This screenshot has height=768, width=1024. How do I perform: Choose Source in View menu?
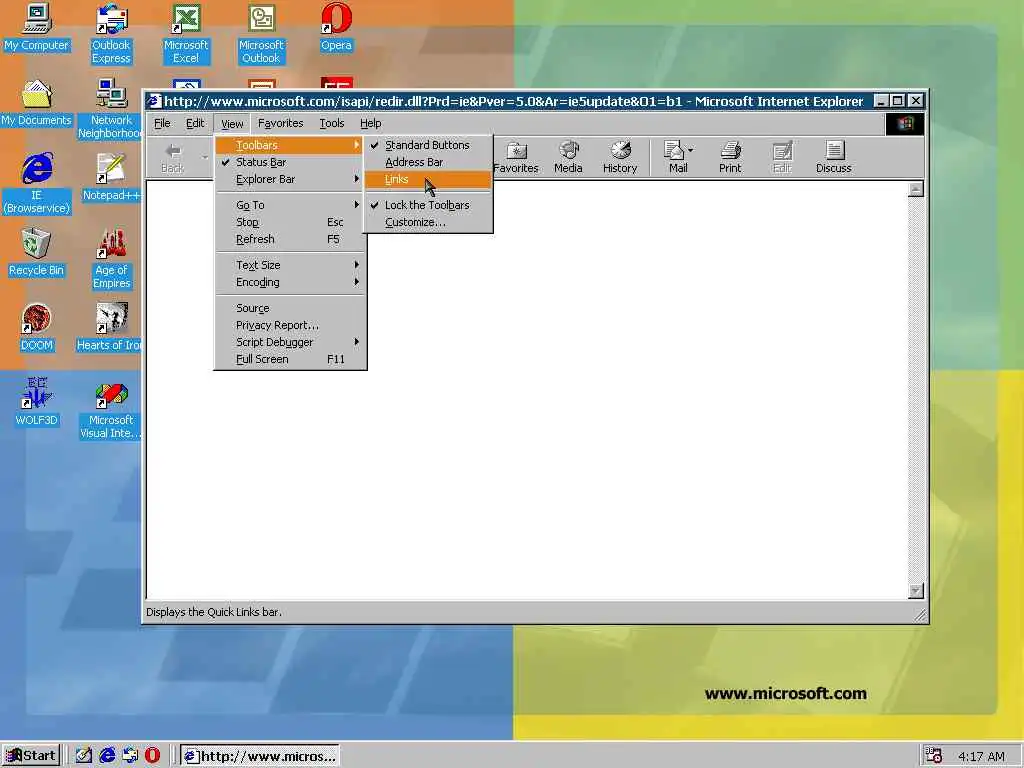tap(291, 308)
